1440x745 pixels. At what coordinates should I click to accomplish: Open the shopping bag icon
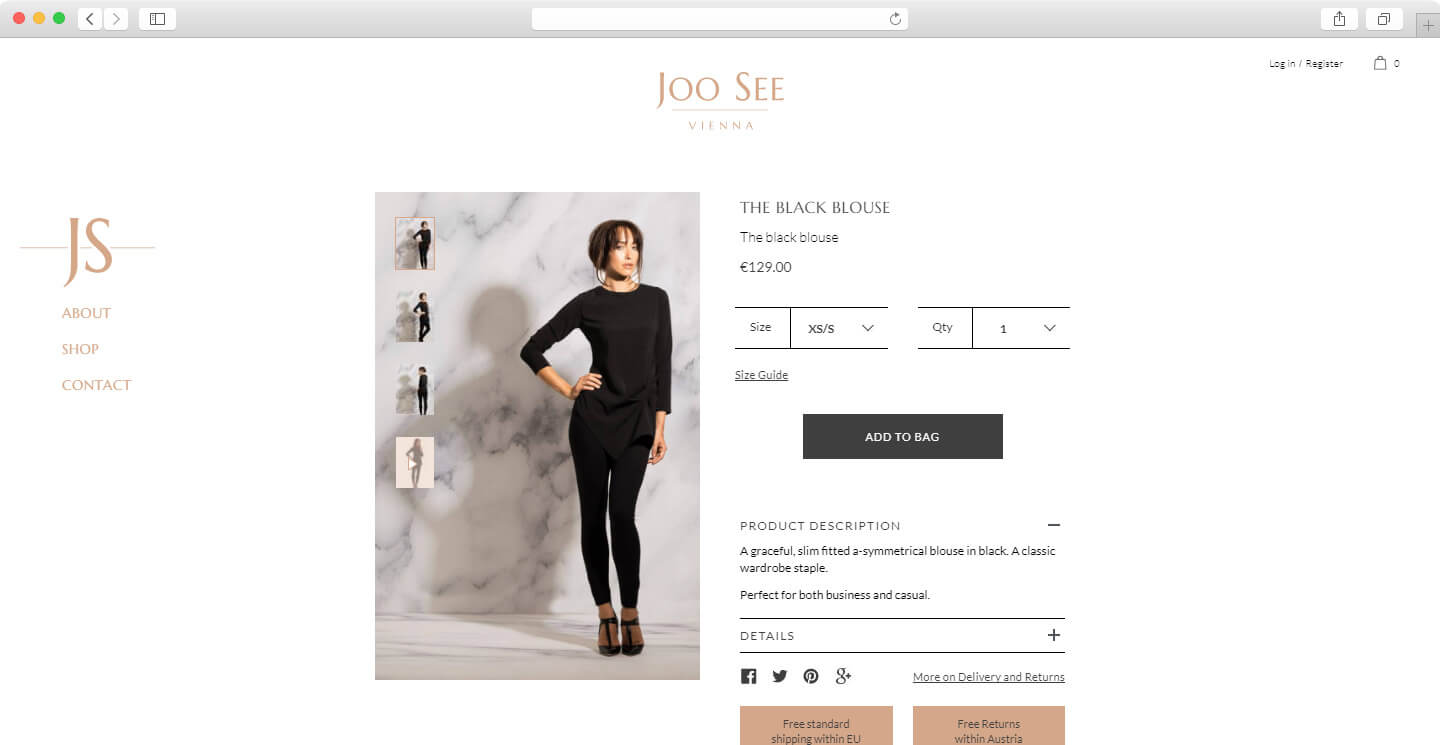(1380, 63)
